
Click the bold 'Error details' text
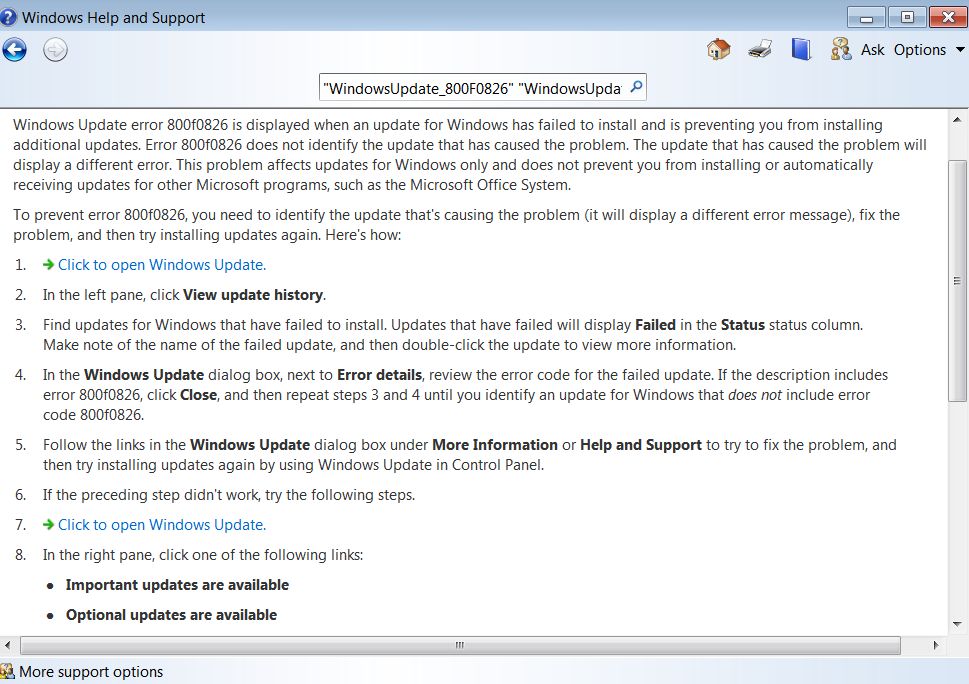click(x=379, y=375)
